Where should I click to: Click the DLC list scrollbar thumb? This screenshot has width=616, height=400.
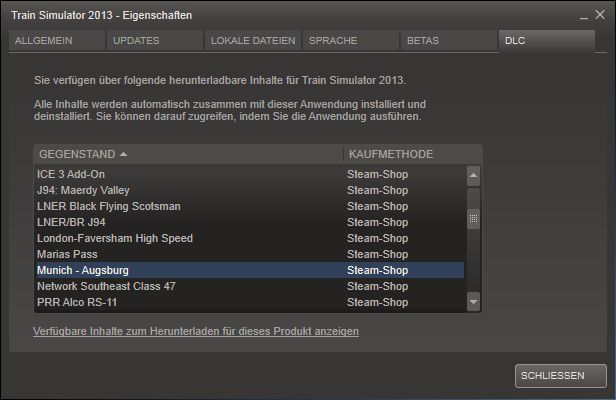tap(473, 218)
